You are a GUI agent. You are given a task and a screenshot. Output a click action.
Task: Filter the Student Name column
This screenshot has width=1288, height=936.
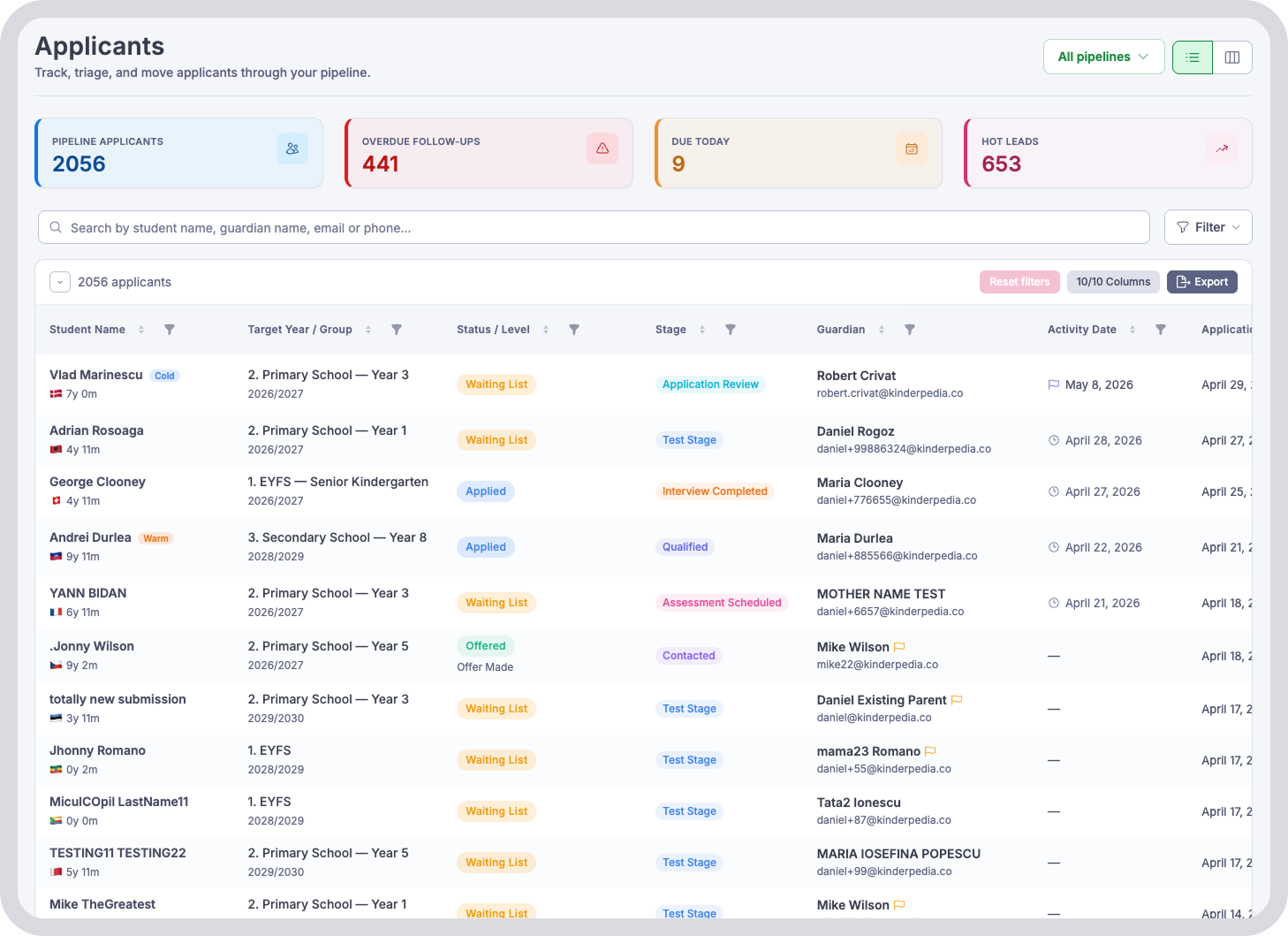(x=170, y=330)
